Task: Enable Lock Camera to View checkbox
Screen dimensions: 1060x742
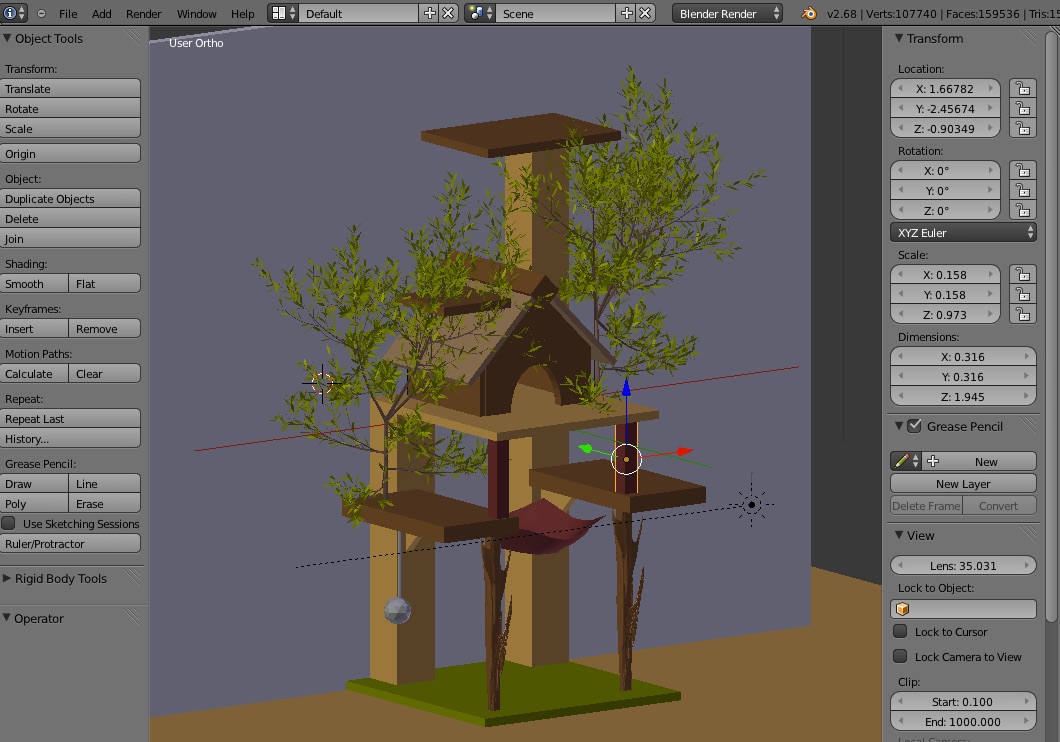Action: [900, 656]
